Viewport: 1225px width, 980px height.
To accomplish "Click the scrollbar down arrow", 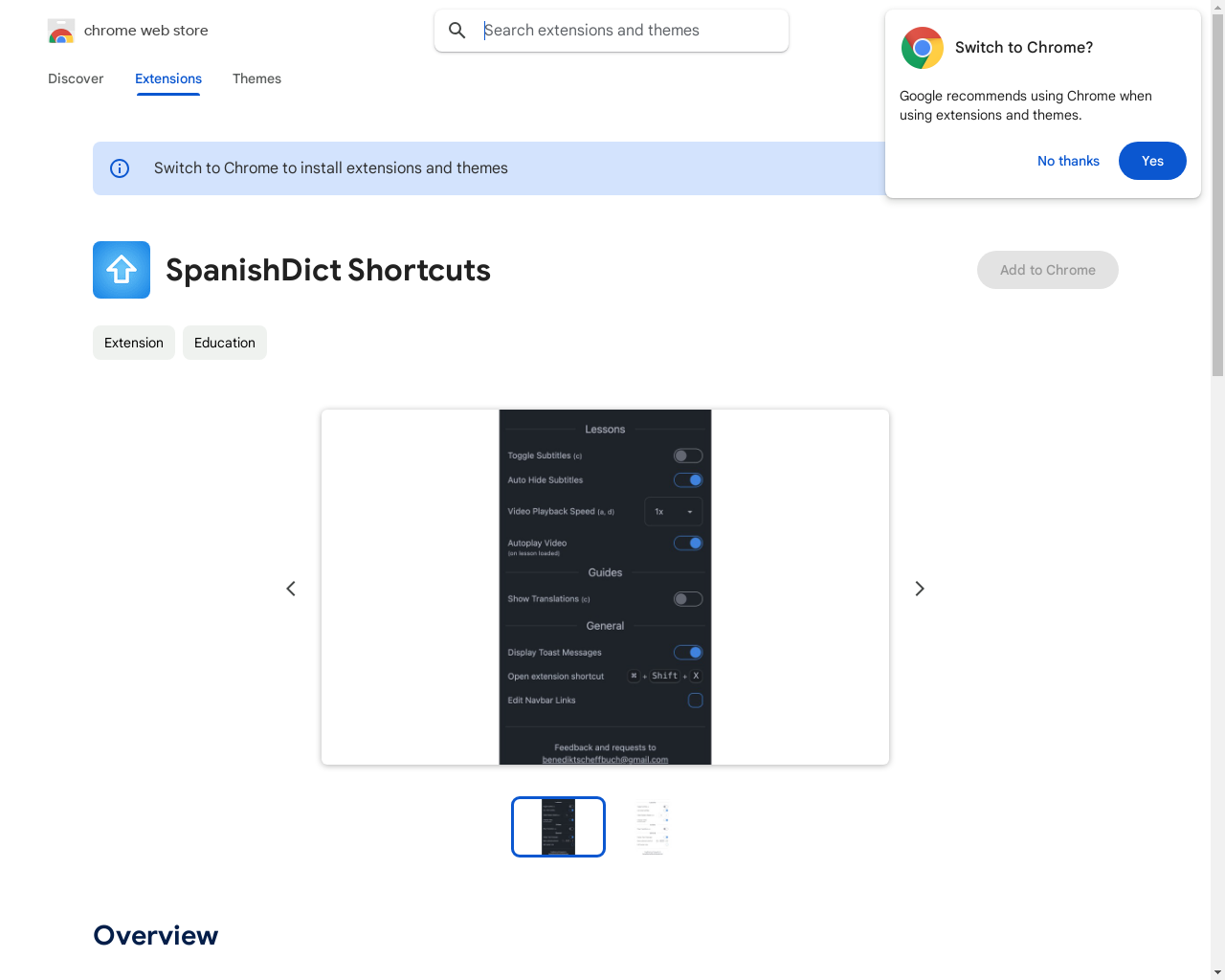I will point(1217,972).
